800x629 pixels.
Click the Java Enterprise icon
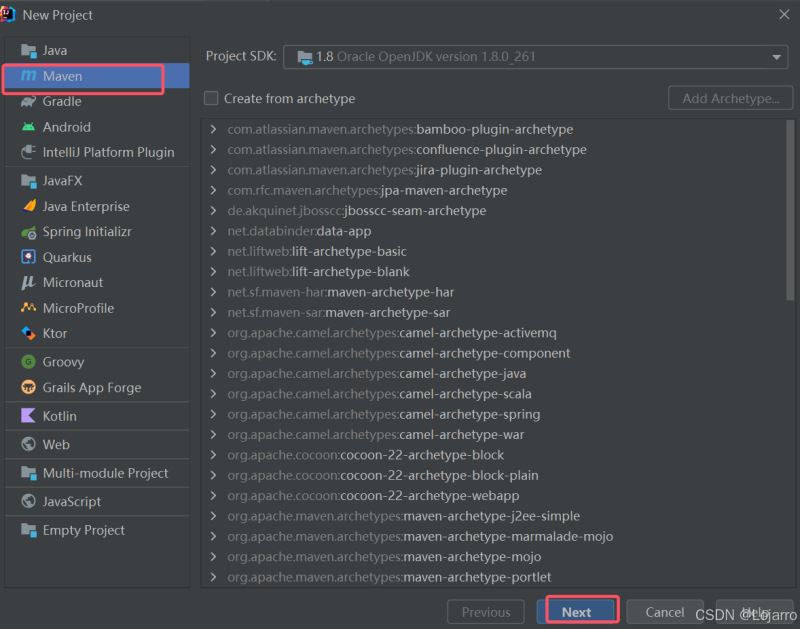pyautogui.click(x=29, y=206)
